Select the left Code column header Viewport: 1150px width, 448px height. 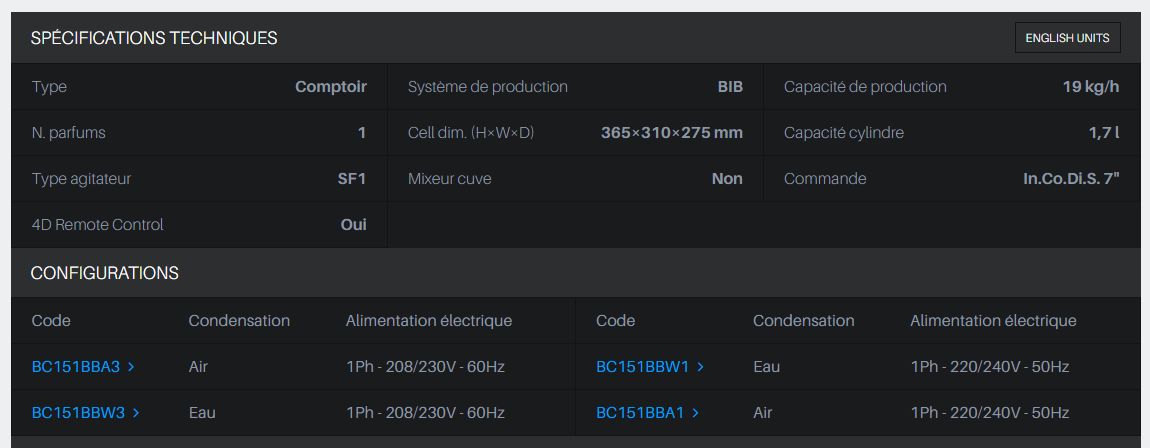click(51, 321)
